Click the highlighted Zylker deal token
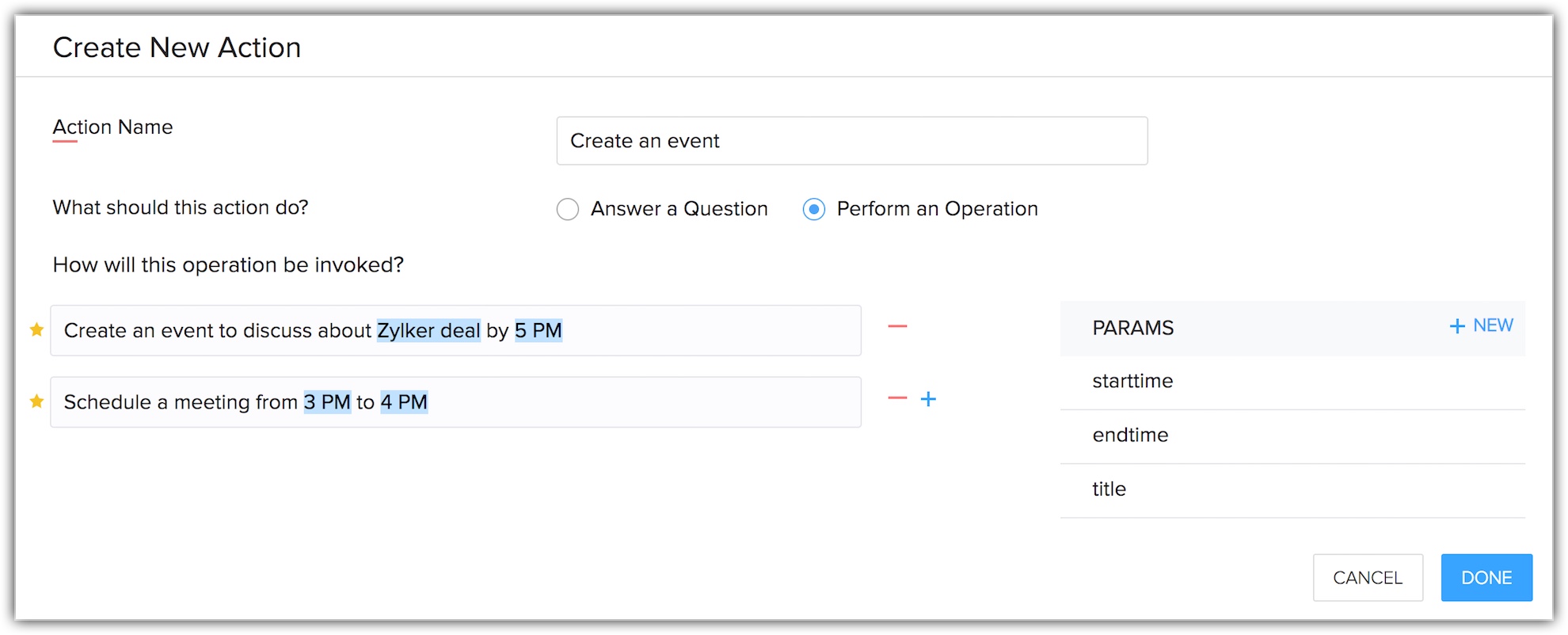Screen dimensions: 1568x635 click(428, 330)
